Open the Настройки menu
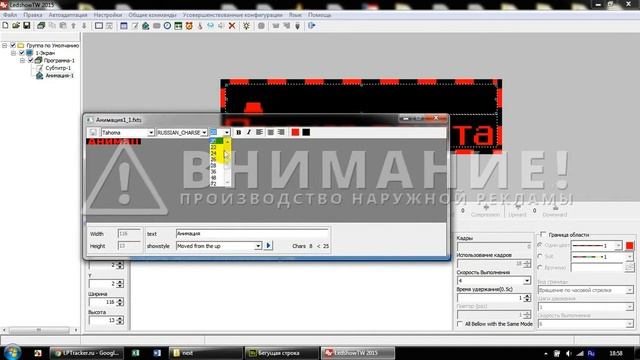The image size is (640, 360). (x=108, y=15)
